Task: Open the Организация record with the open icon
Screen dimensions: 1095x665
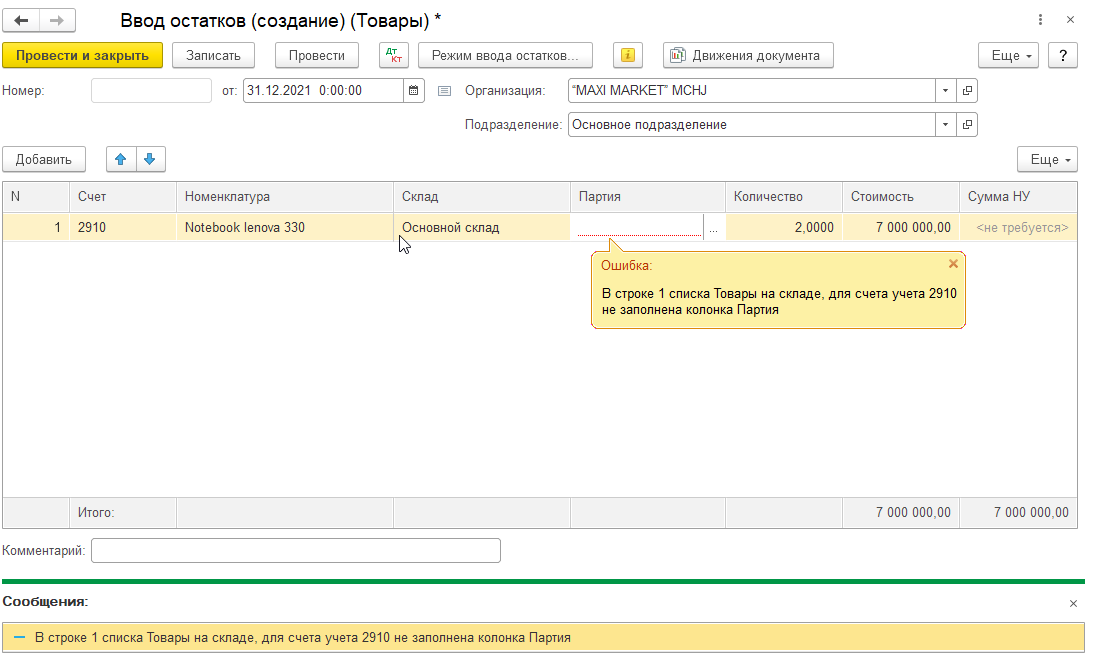Action: point(967,90)
